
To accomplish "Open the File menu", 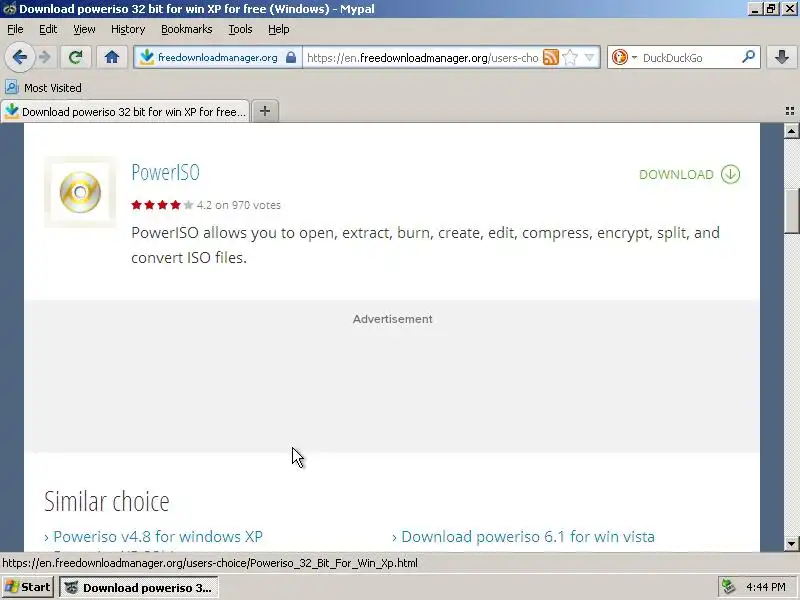I will point(15,29).
